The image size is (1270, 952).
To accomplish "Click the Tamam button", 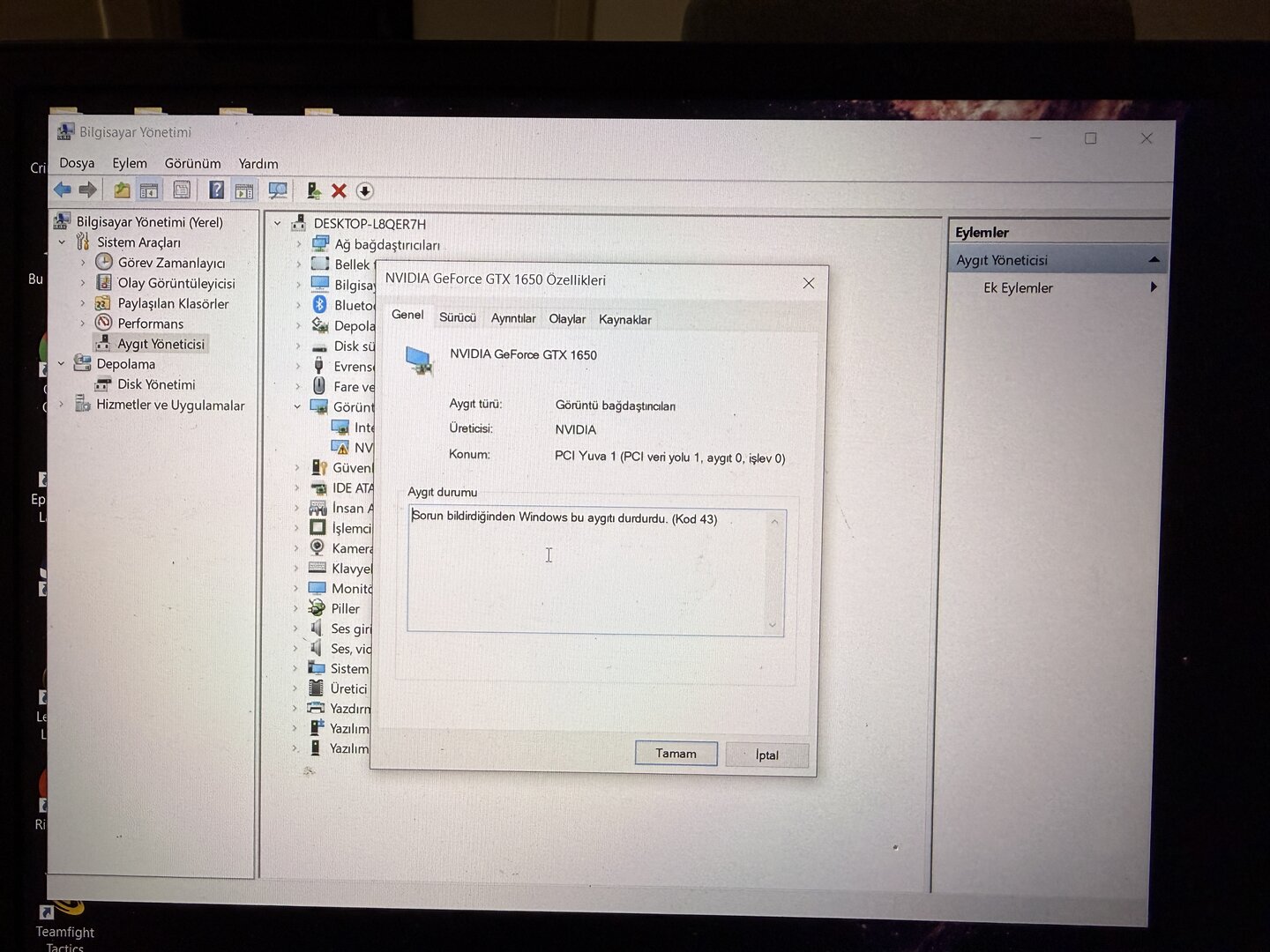I will point(676,754).
